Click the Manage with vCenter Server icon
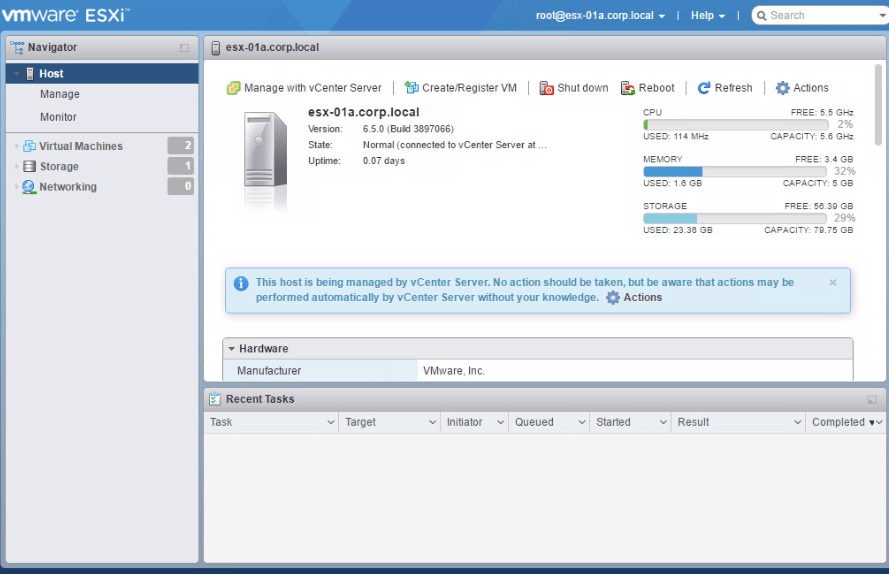The width and height of the screenshot is (889, 574). pos(234,88)
